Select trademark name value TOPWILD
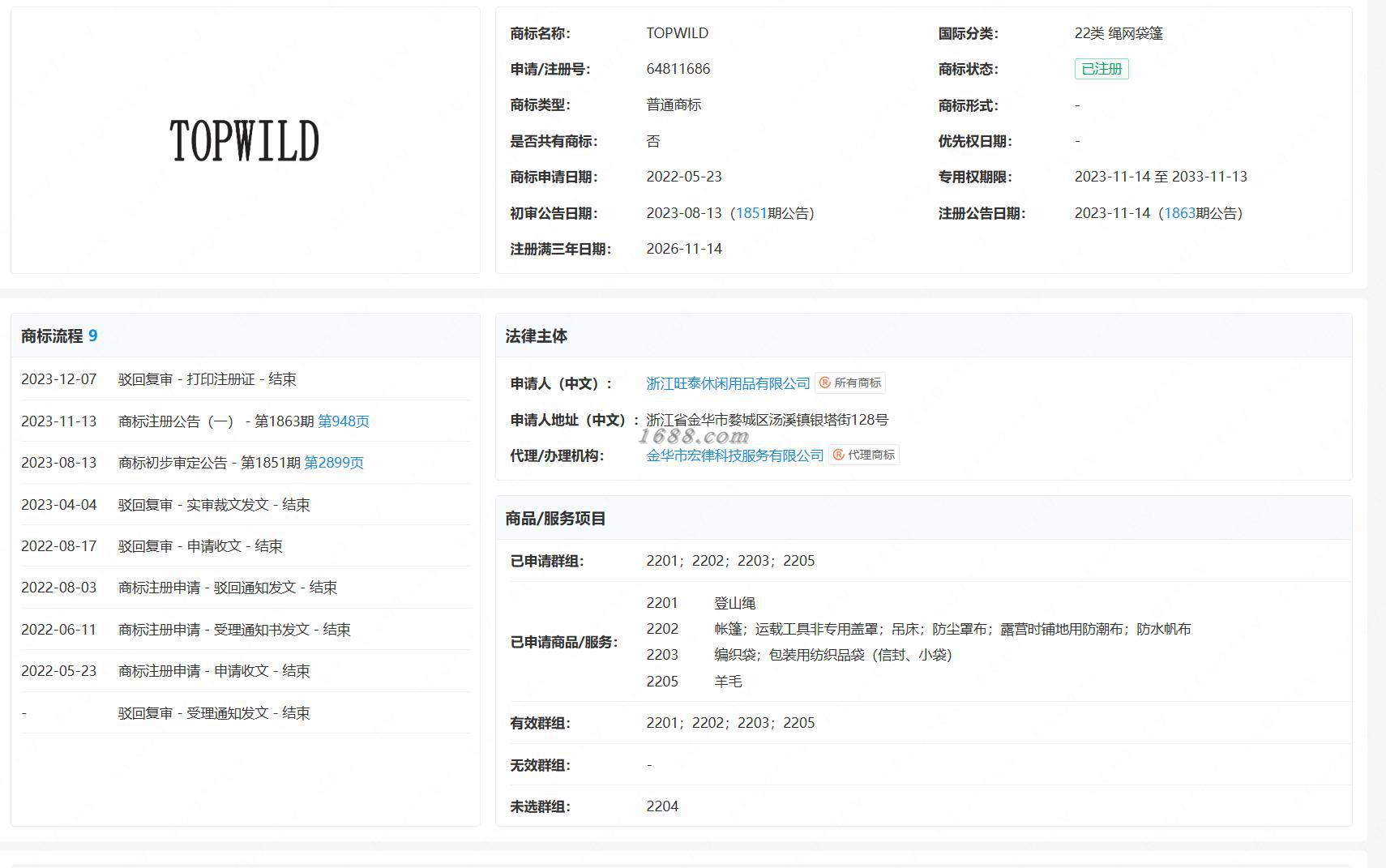 [x=678, y=33]
